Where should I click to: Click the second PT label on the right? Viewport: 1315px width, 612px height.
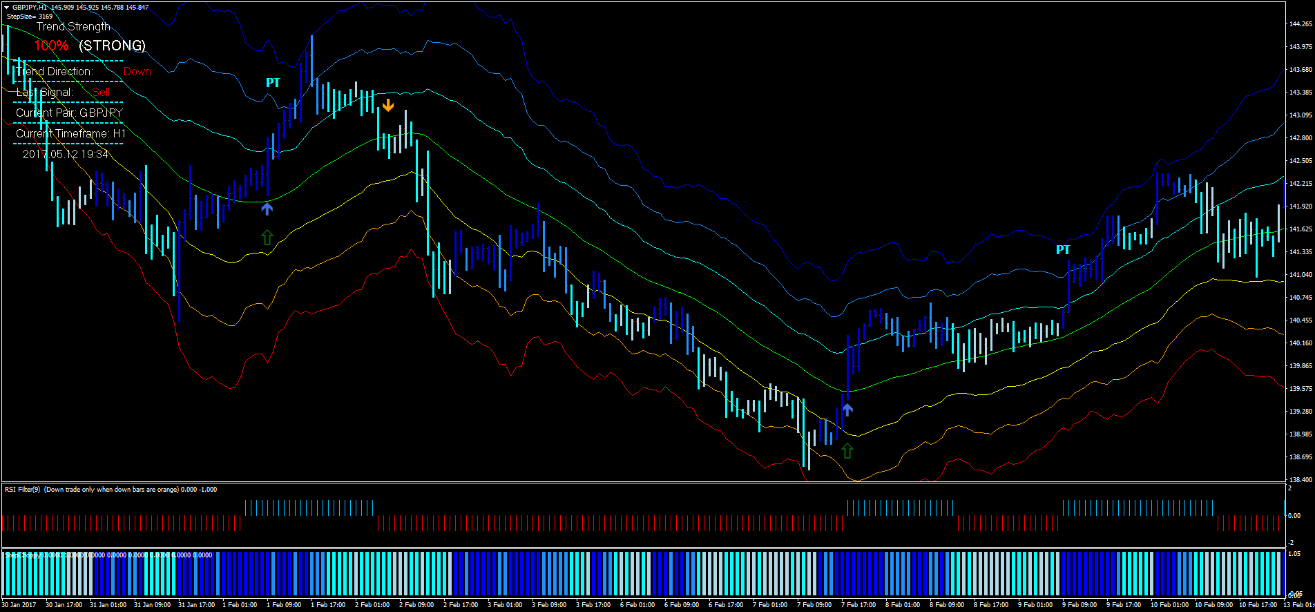(x=1062, y=248)
